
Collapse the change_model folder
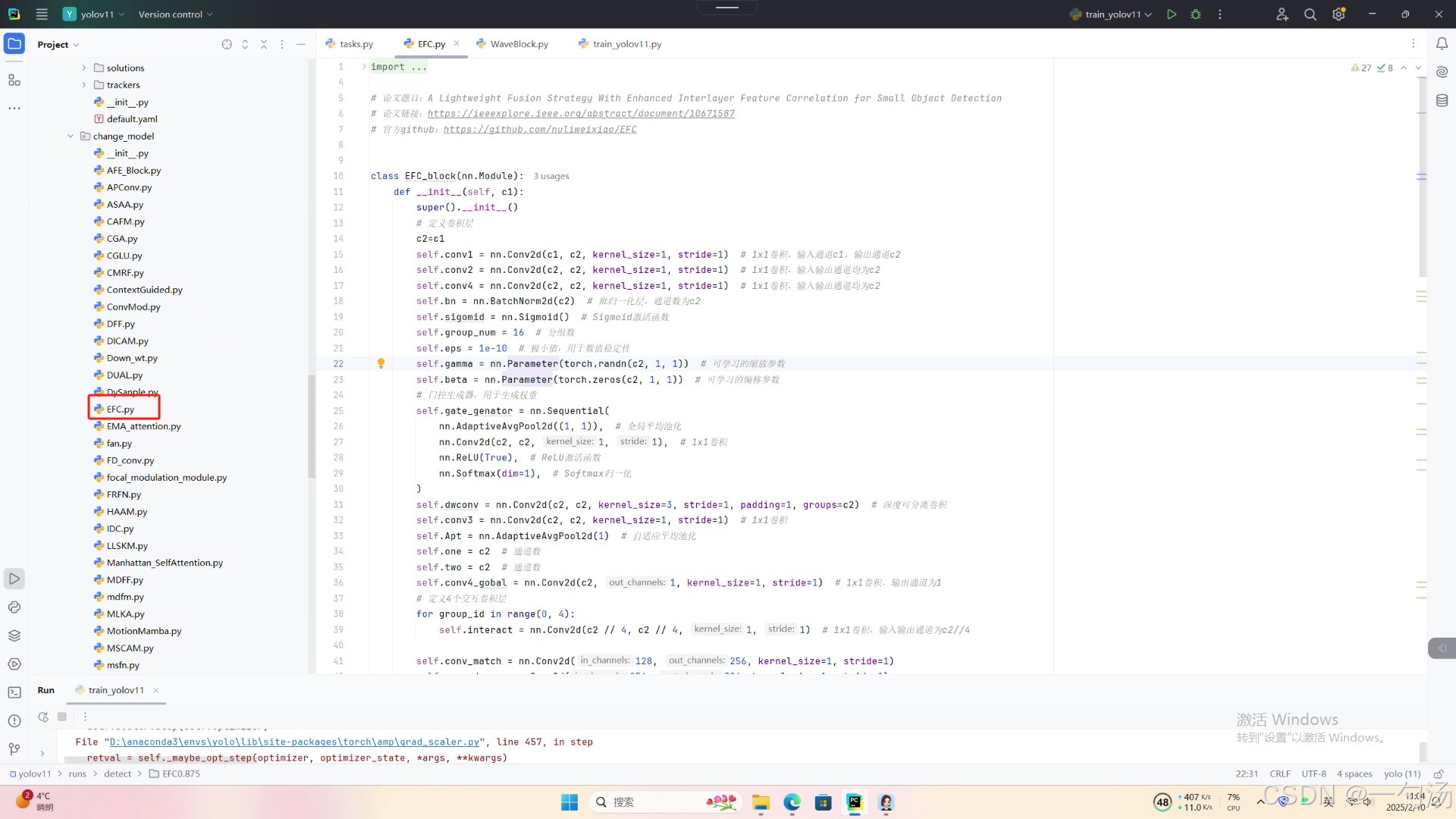[71, 136]
